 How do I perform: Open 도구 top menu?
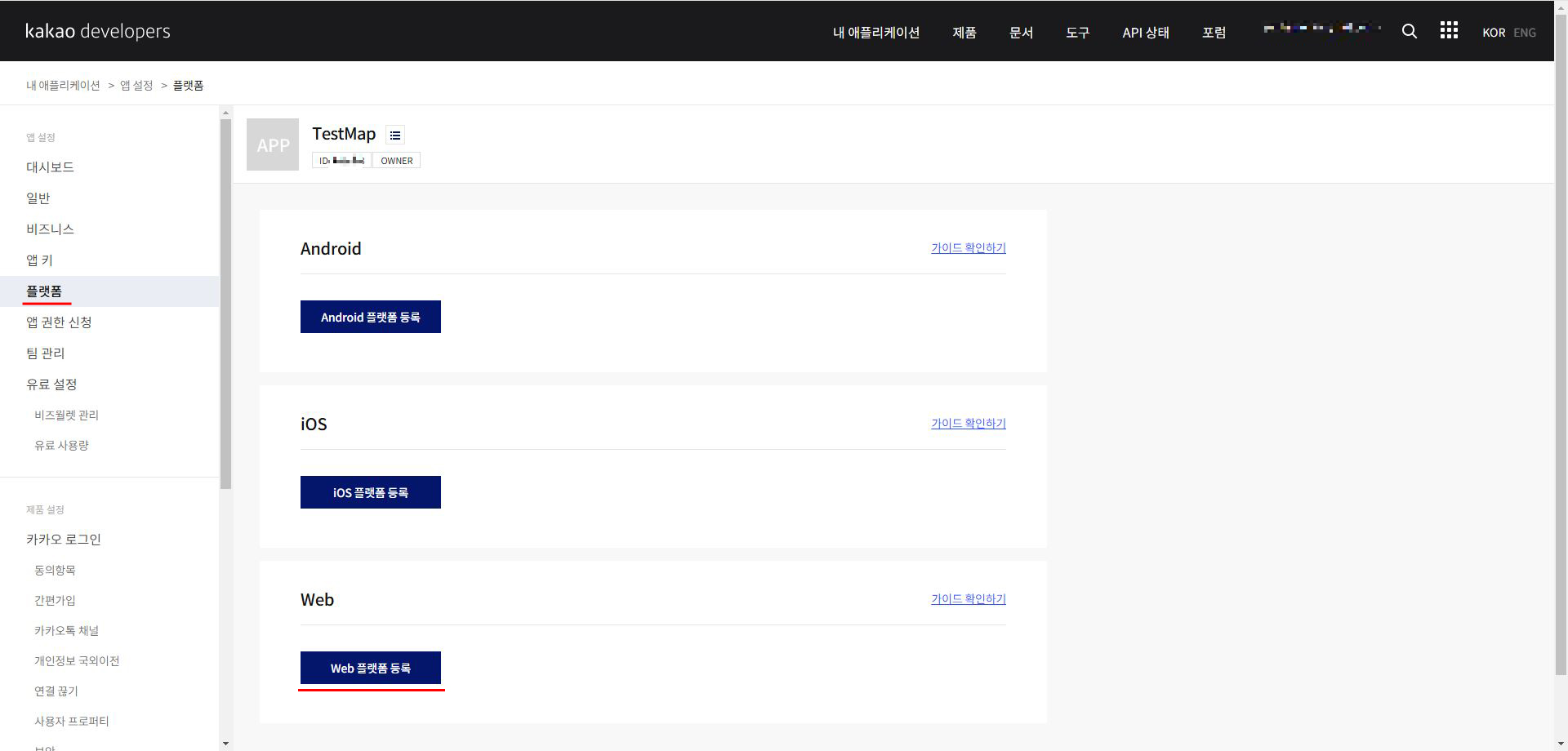[1077, 32]
